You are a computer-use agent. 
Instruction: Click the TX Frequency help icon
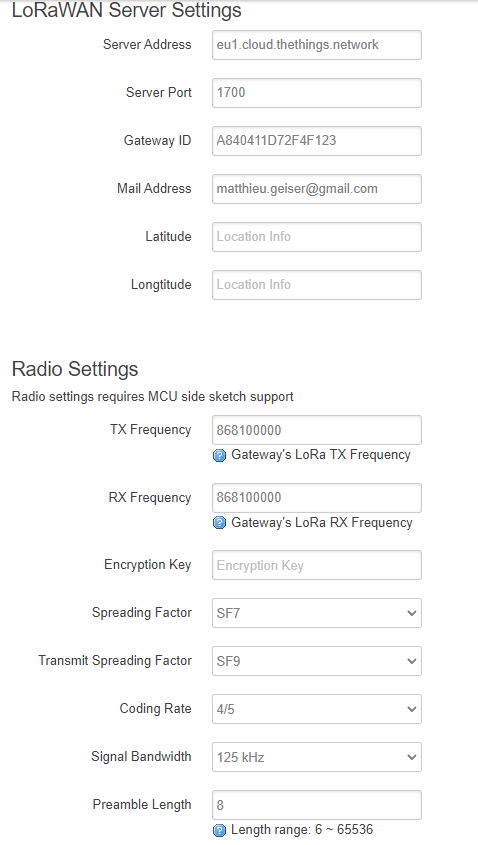pos(219,456)
